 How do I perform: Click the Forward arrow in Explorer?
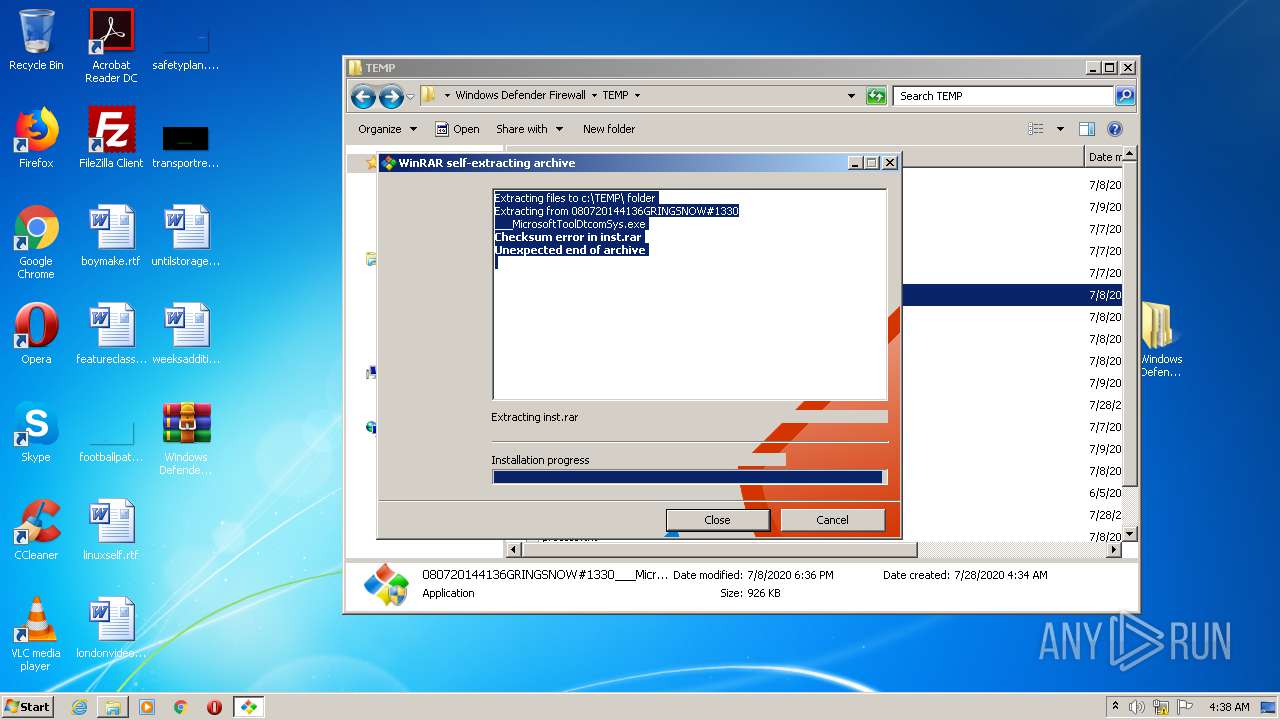(391, 96)
